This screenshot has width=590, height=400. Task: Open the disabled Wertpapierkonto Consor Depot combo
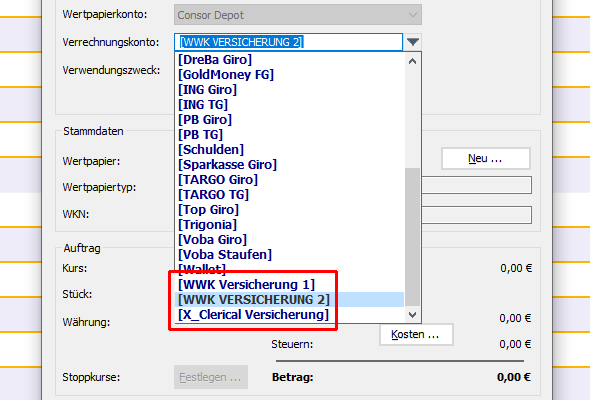[298, 15]
